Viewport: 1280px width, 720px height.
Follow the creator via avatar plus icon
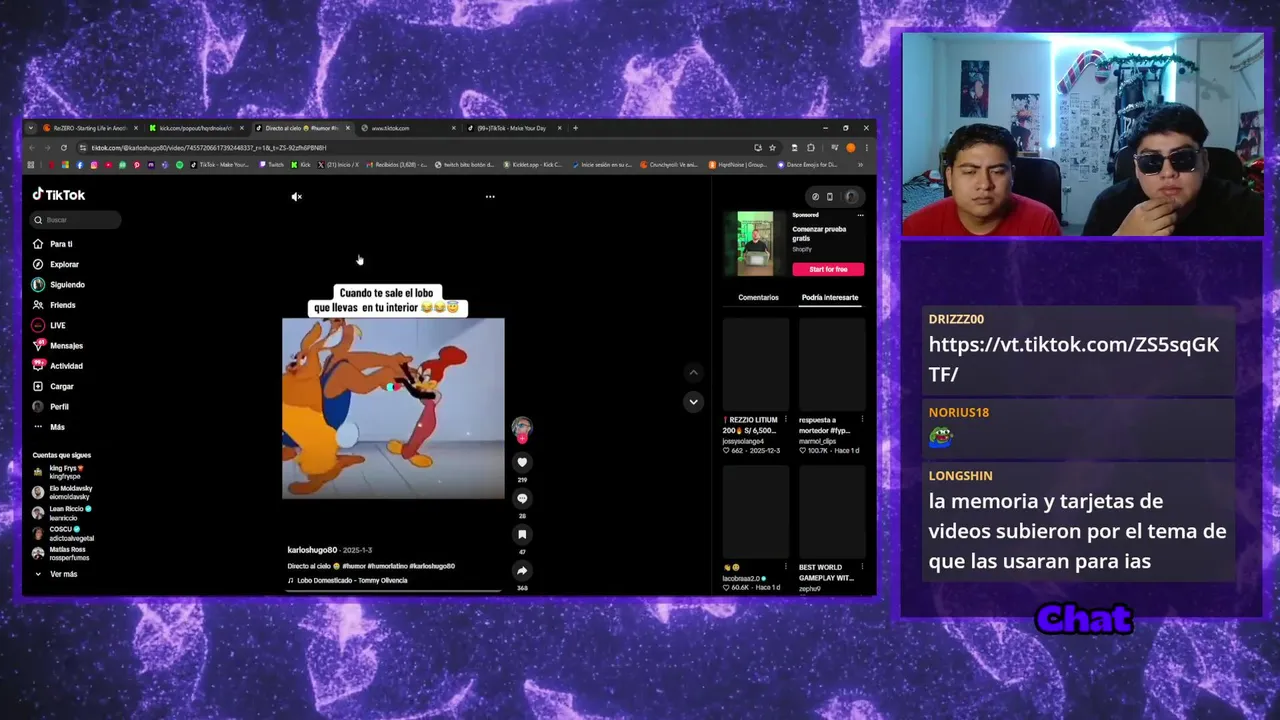coord(522,438)
